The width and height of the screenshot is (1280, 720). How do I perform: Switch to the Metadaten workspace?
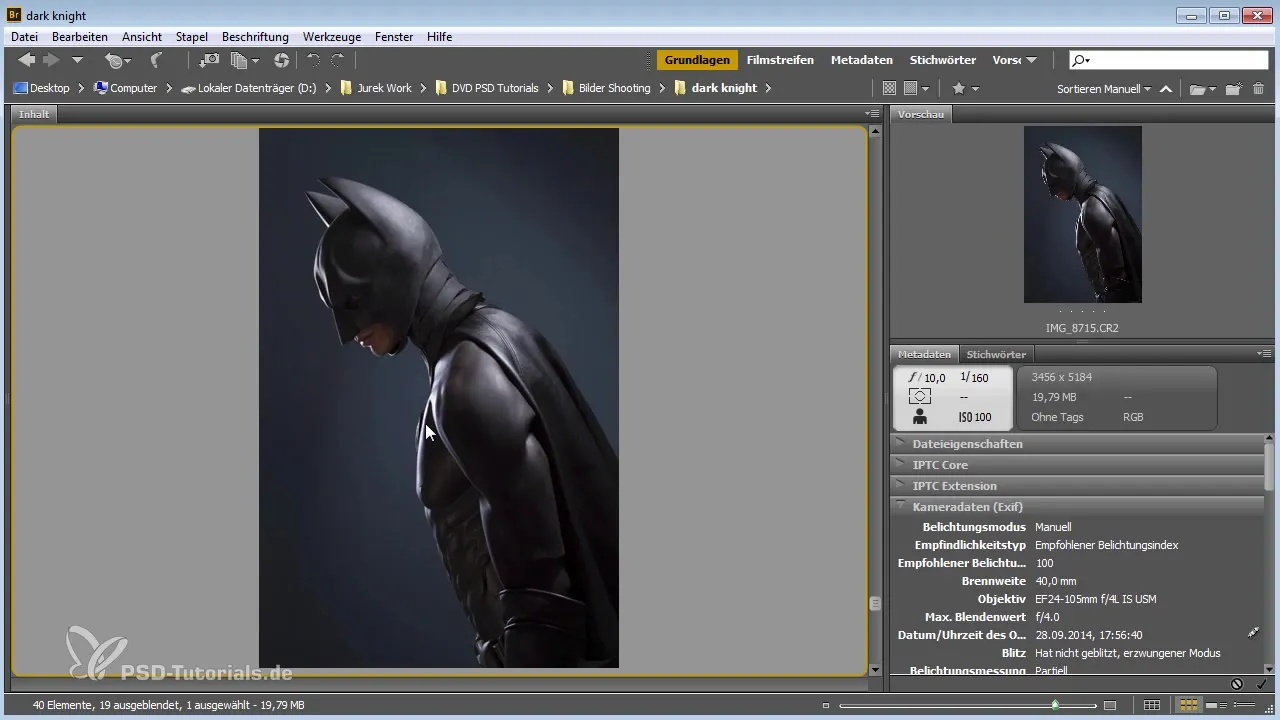861,60
